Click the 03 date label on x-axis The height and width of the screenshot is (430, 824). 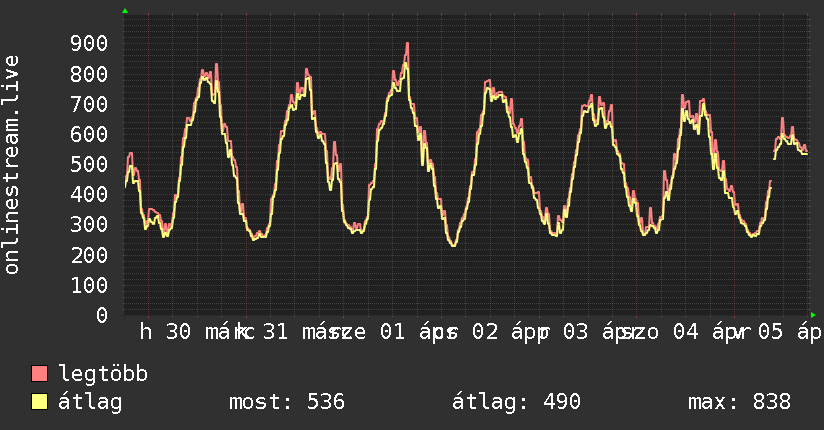click(575, 332)
